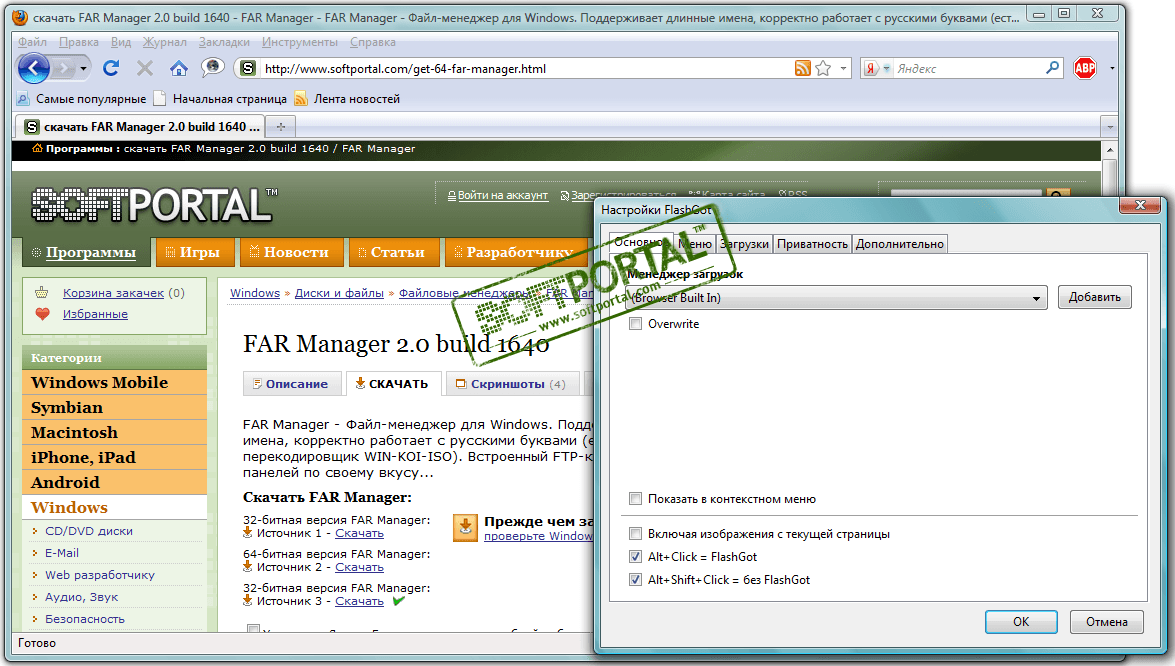Open the Adblock Plus ABP icon

1084,68
